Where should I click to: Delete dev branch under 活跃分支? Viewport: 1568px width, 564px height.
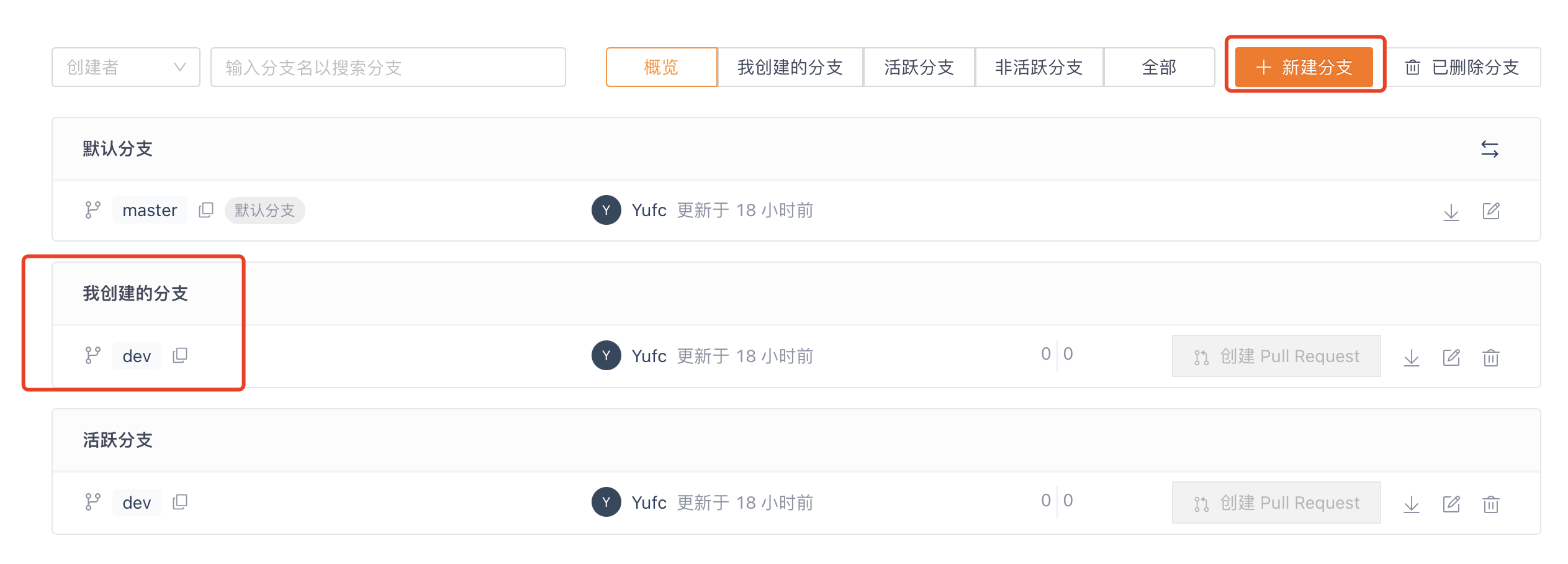click(1490, 504)
